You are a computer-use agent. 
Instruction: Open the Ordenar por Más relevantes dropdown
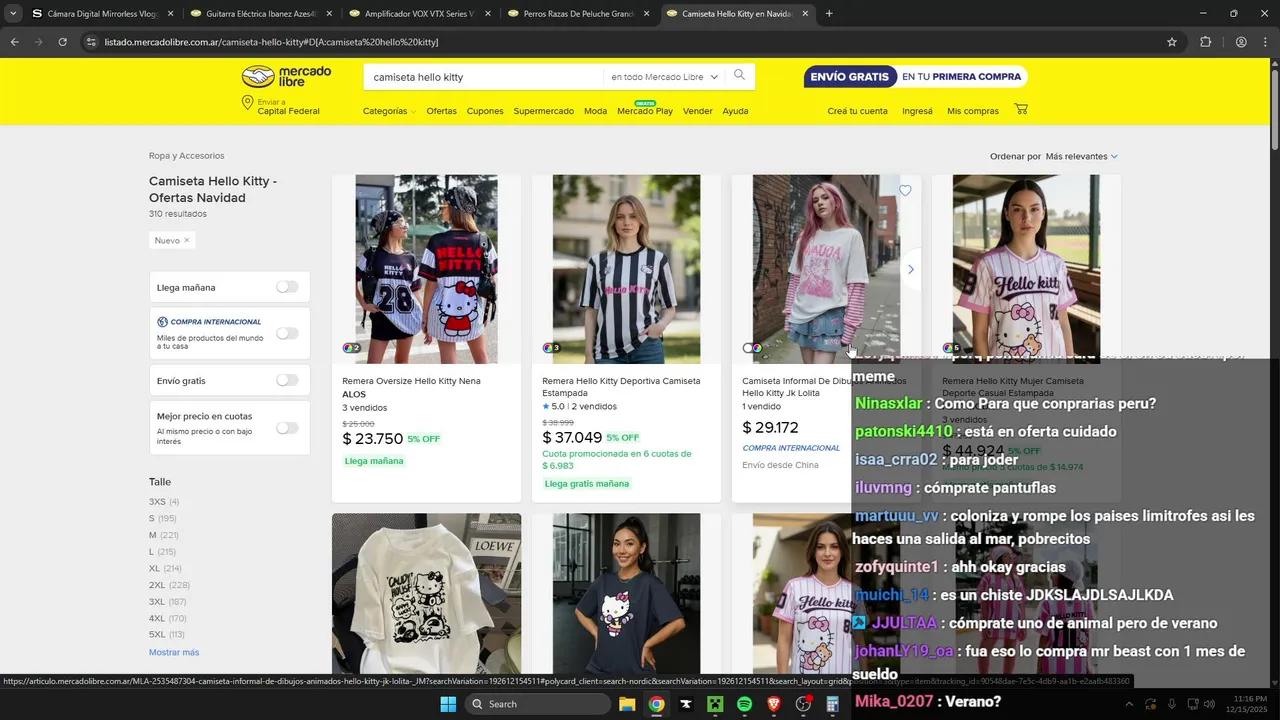click(1081, 156)
